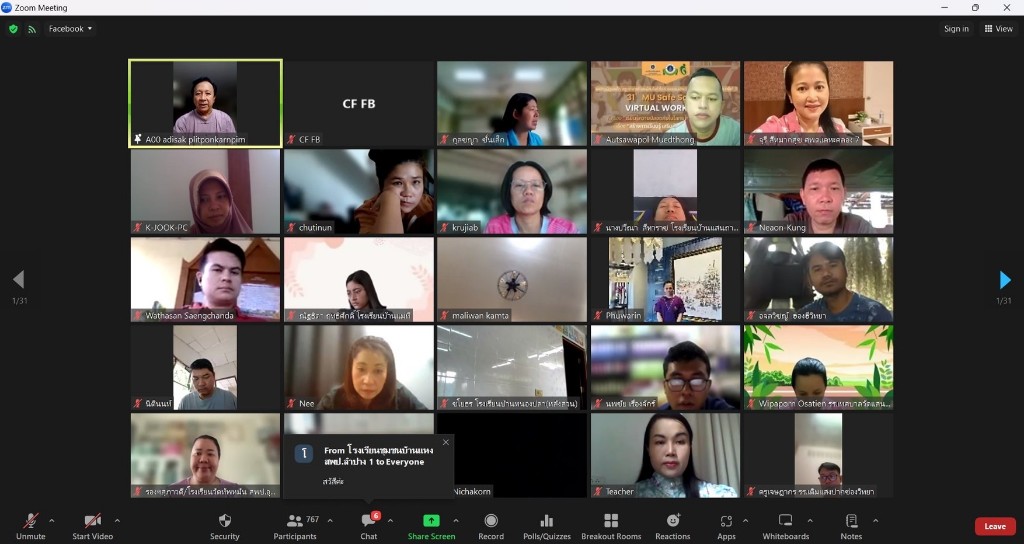Viewport: 1024px width, 544px height.
Task: Expand the arrow beside Notes
Action: pyautogui.click(x=875, y=520)
